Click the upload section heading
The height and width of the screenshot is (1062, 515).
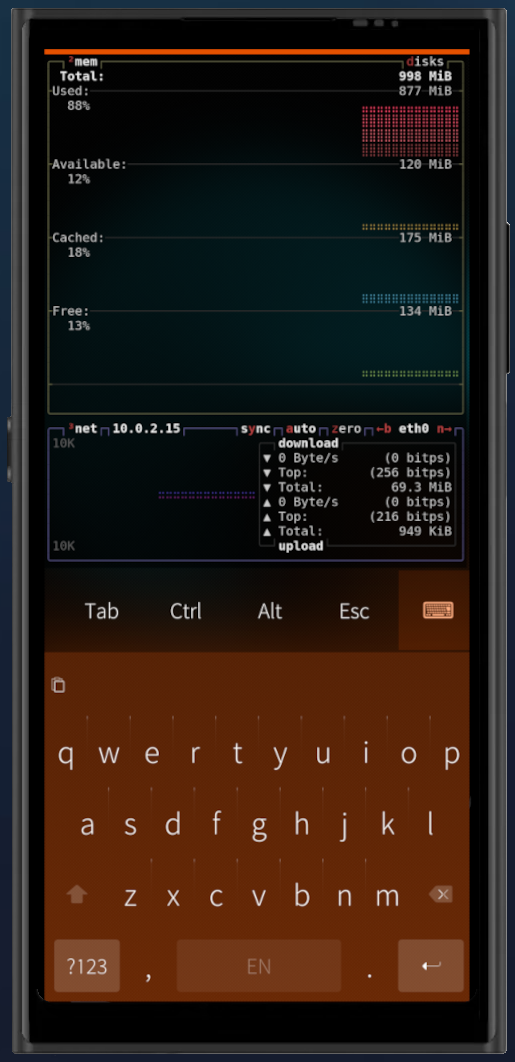coord(301,547)
